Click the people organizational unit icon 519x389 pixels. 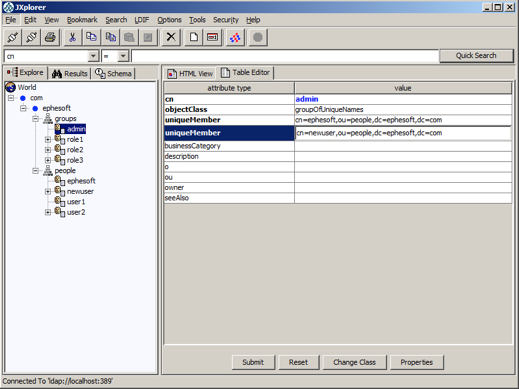(x=48, y=170)
